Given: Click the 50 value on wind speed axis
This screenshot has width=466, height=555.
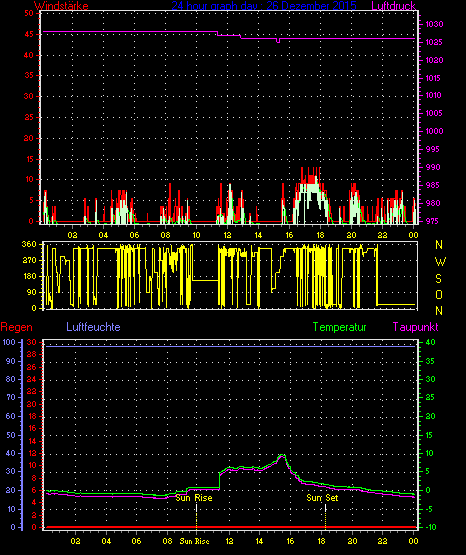Looking at the screenshot, I should tap(29, 13).
